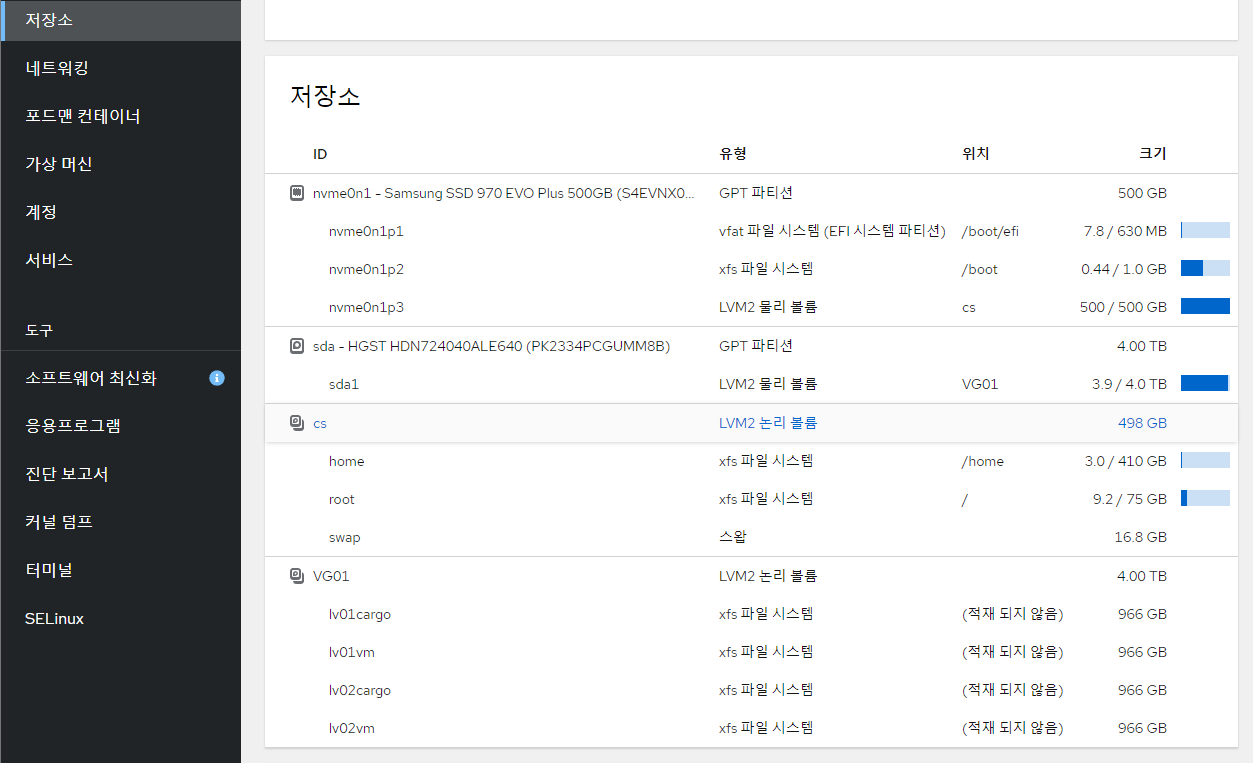Open the VG01 volume group row
Image resolution: width=1253 pixels, height=763 pixels.
tap(751, 576)
